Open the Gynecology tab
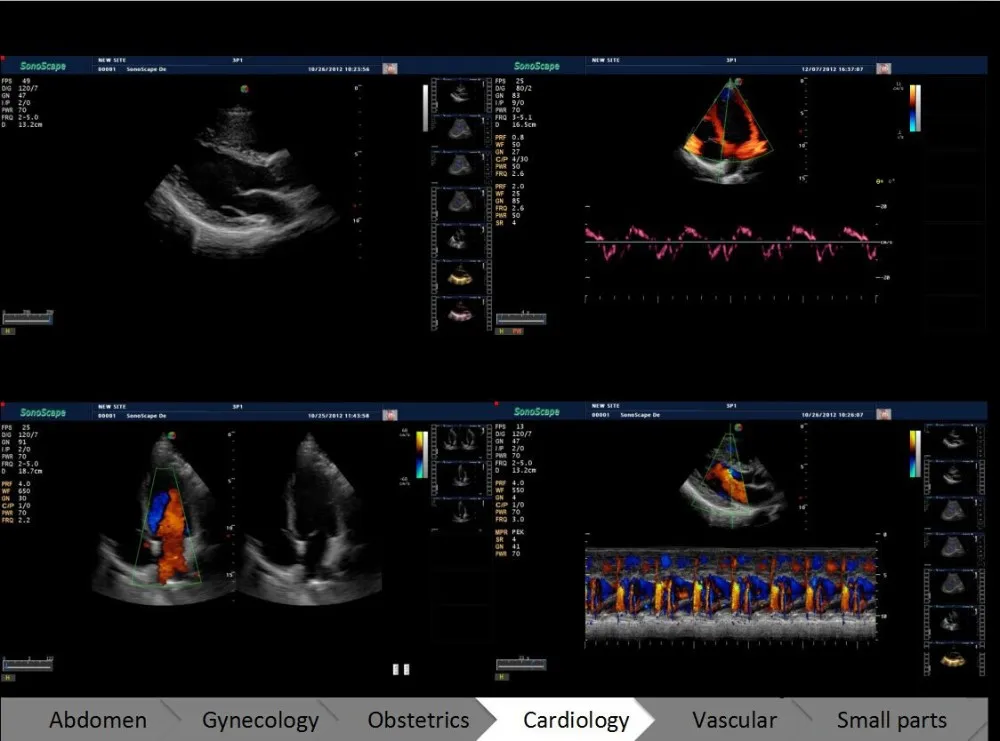1000x741 pixels. point(260,721)
